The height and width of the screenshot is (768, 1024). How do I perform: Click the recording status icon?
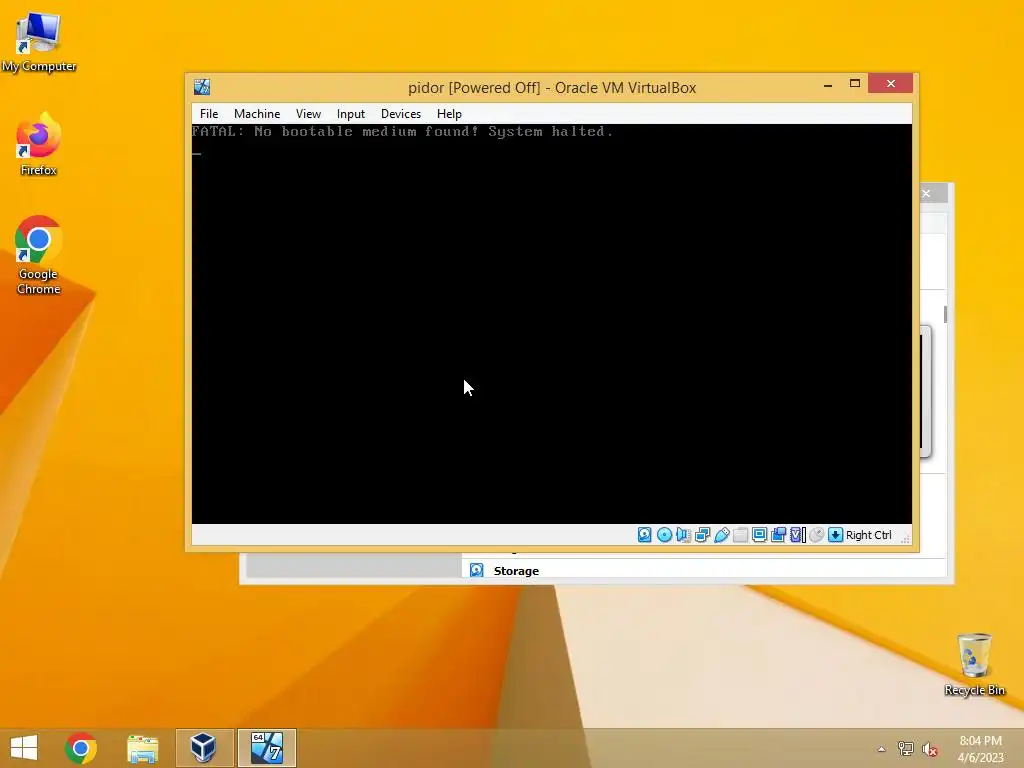(x=778, y=535)
